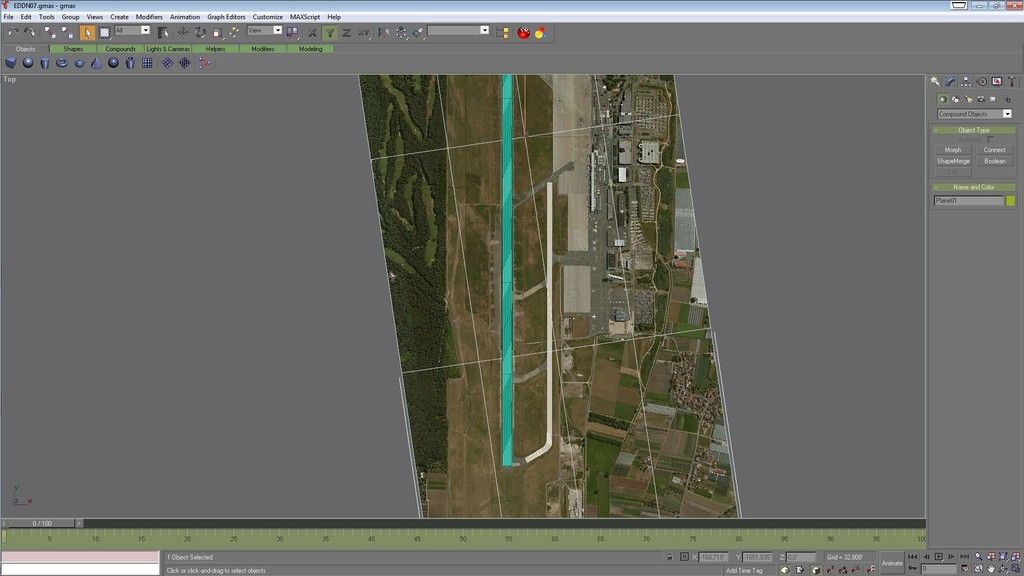Viewport: 1024px width, 576px height.
Task: Enable Animate mode
Action: [x=893, y=563]
